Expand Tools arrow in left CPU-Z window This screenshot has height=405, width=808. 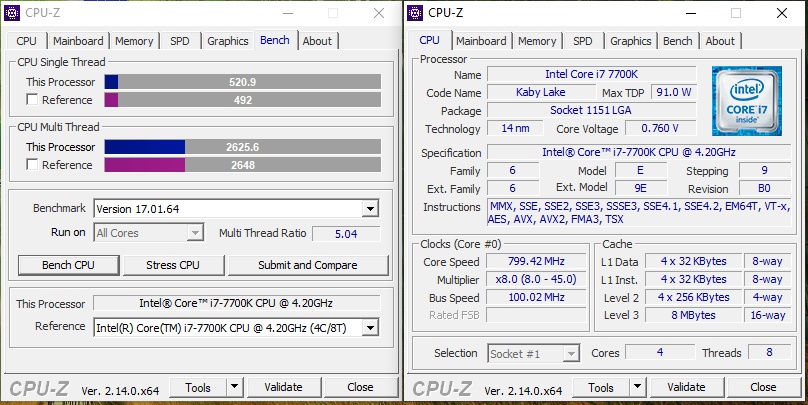point(234,386)
